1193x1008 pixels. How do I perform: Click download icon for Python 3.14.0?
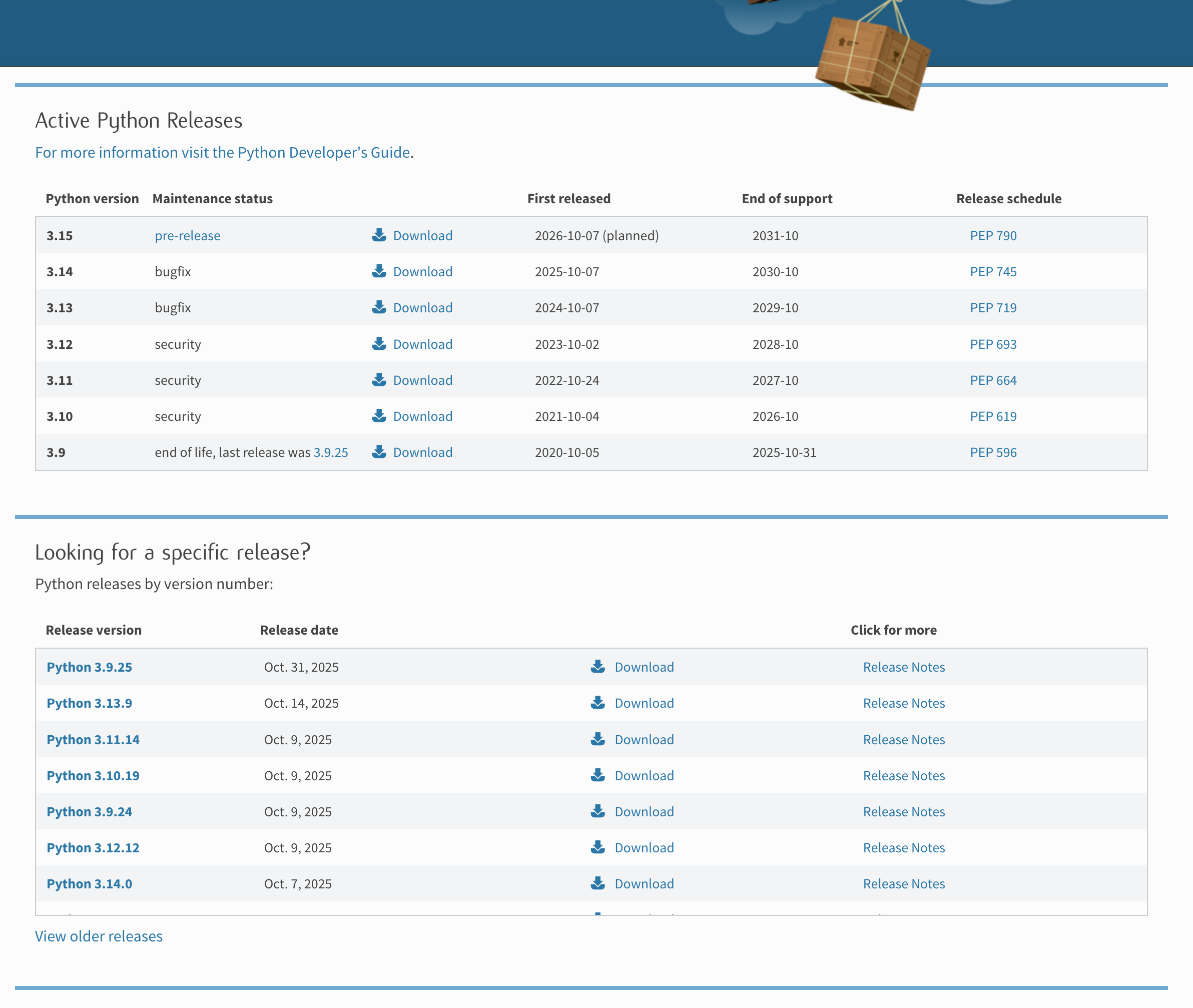pyautogui.click(x=598, y=883)
